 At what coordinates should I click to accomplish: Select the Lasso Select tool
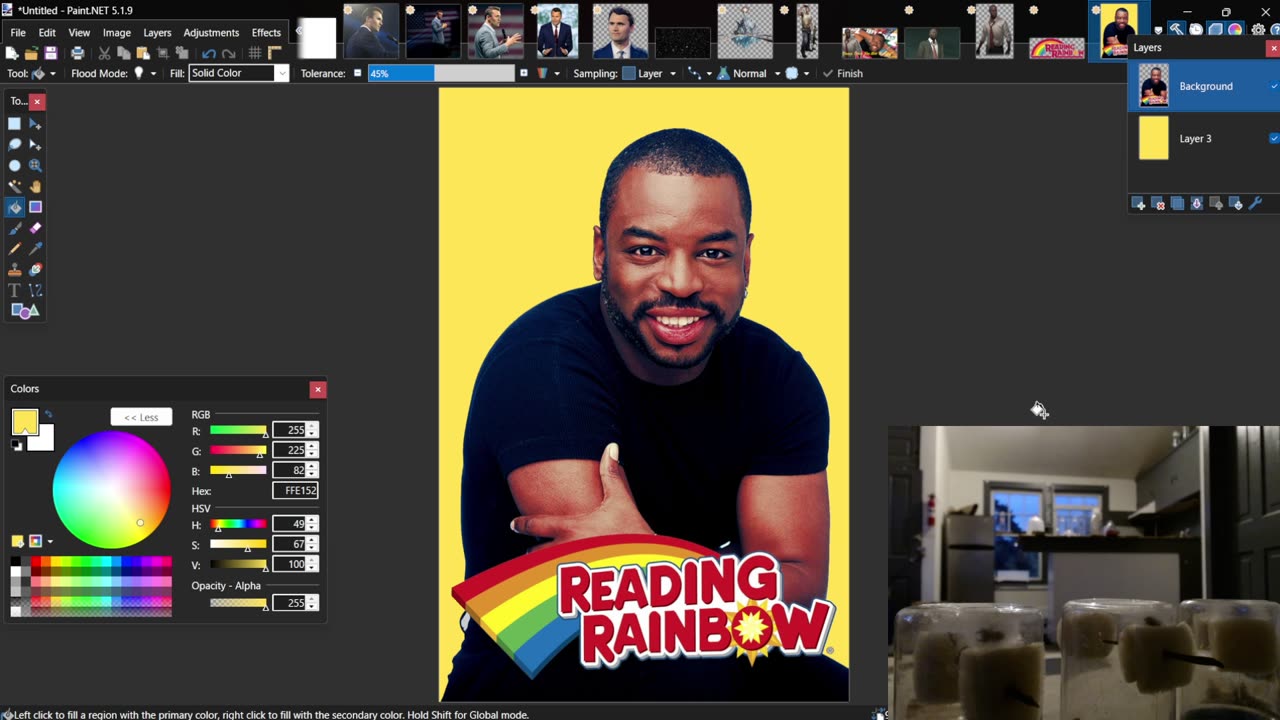(14, 145)
